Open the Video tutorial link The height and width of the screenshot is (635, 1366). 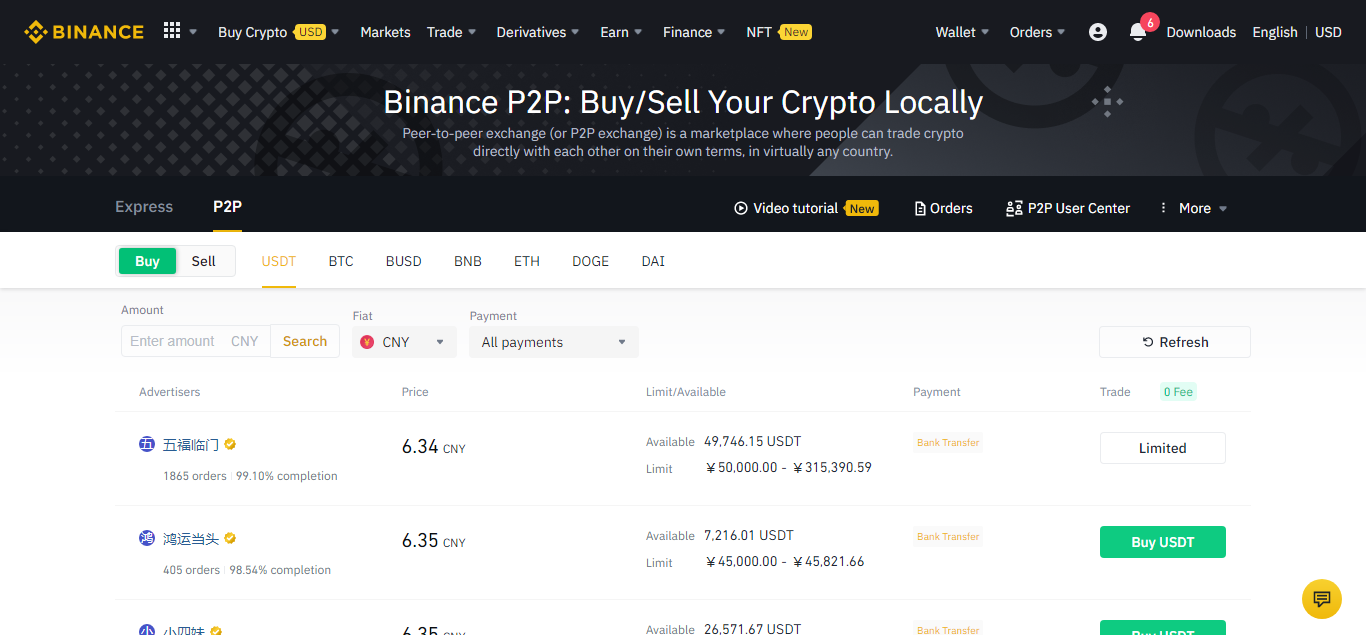tap(806, 208)
